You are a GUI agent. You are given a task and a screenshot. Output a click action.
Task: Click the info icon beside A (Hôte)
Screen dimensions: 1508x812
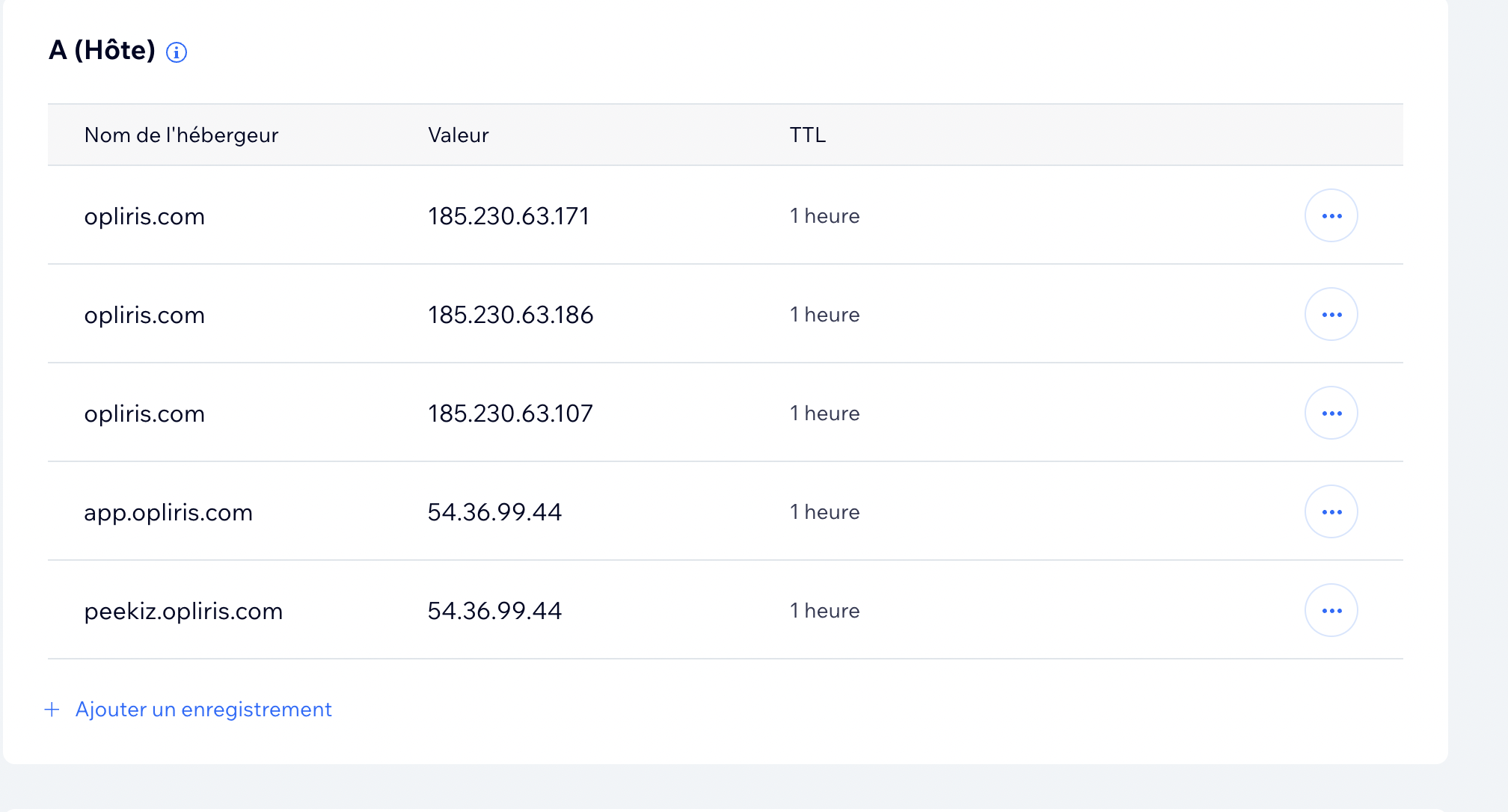pos(177,52)
